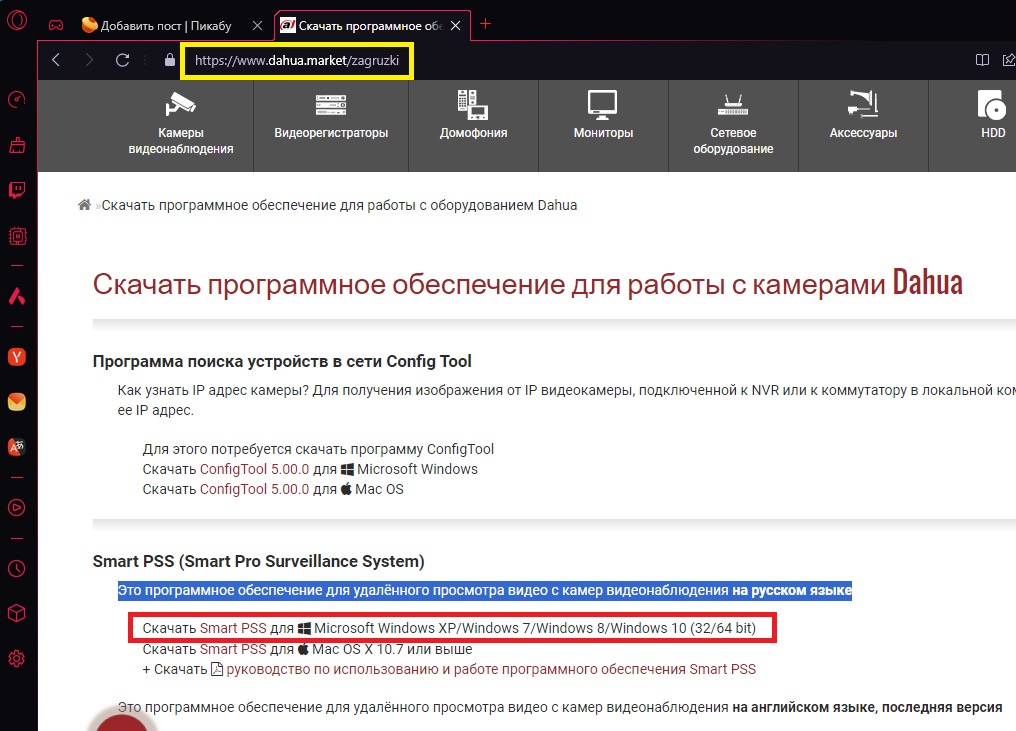Open a new tab with plus button
Viewport: 1016px width, 731px height.
click(x=485, y=25)
